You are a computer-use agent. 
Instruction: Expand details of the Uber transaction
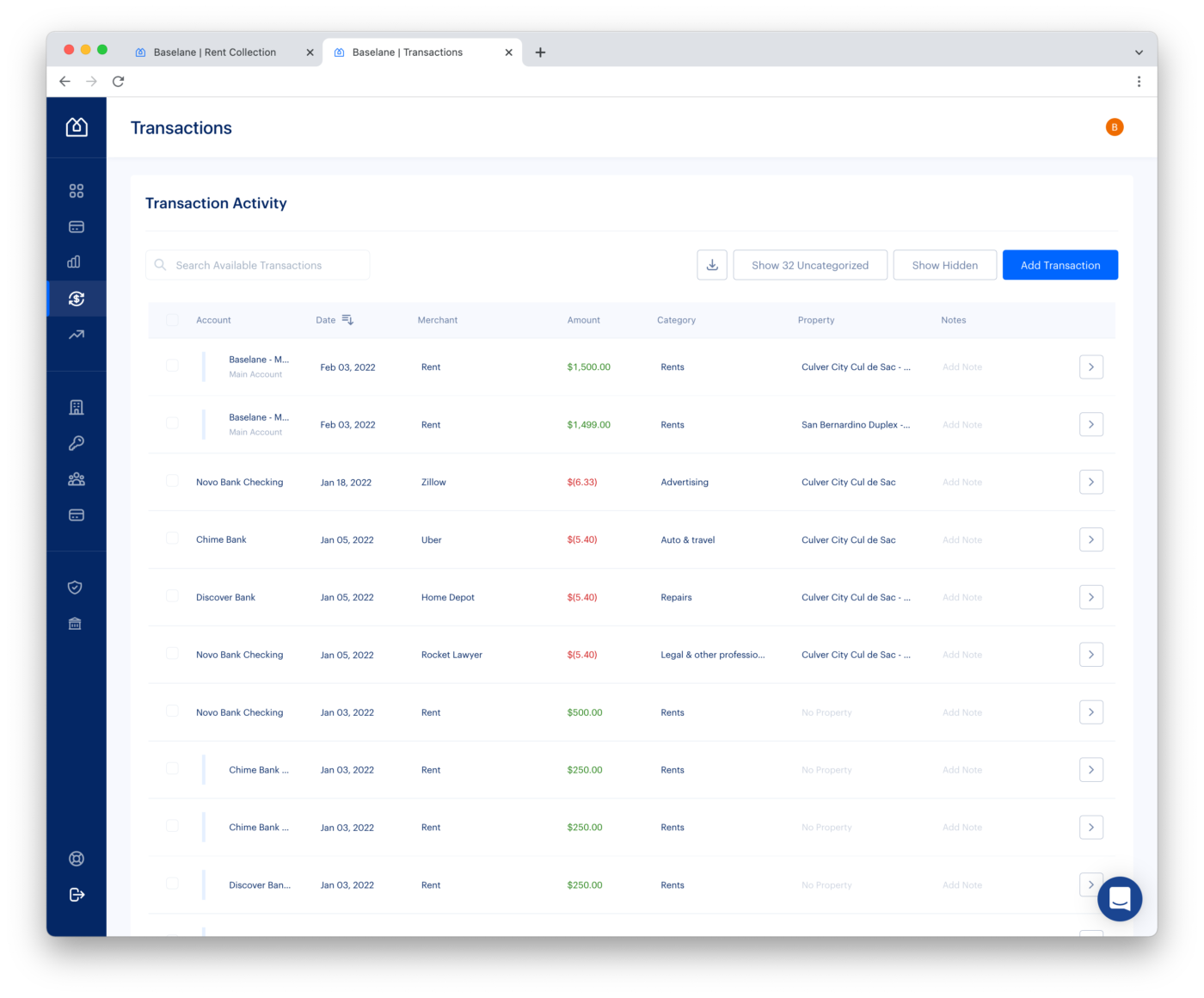[x=1090, y=539]
